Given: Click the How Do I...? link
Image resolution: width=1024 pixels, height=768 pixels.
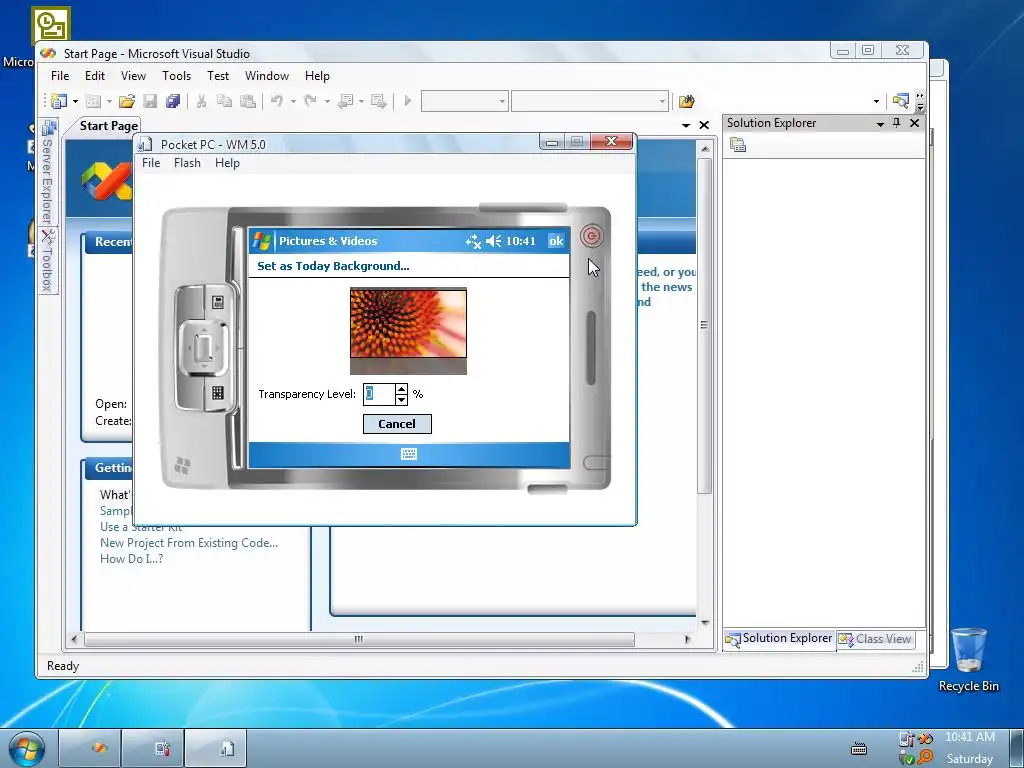Looking at the screenshot, I should 131,559.
